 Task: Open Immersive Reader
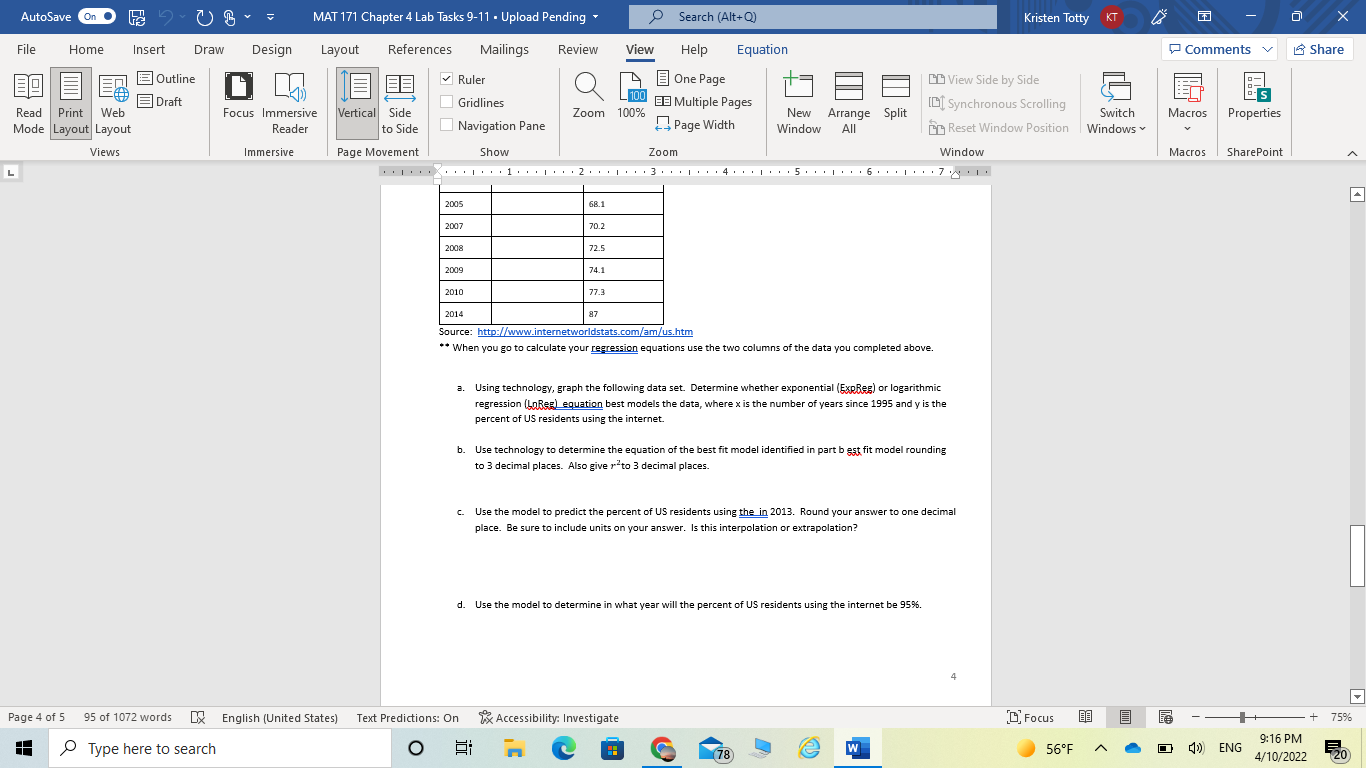289,102
